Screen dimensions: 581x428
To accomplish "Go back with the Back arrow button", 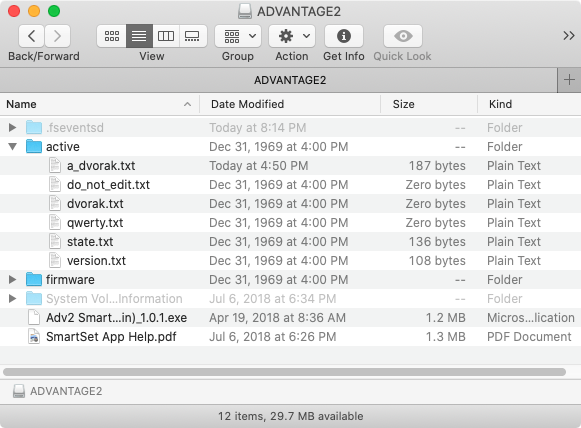I will click(31, 36).
